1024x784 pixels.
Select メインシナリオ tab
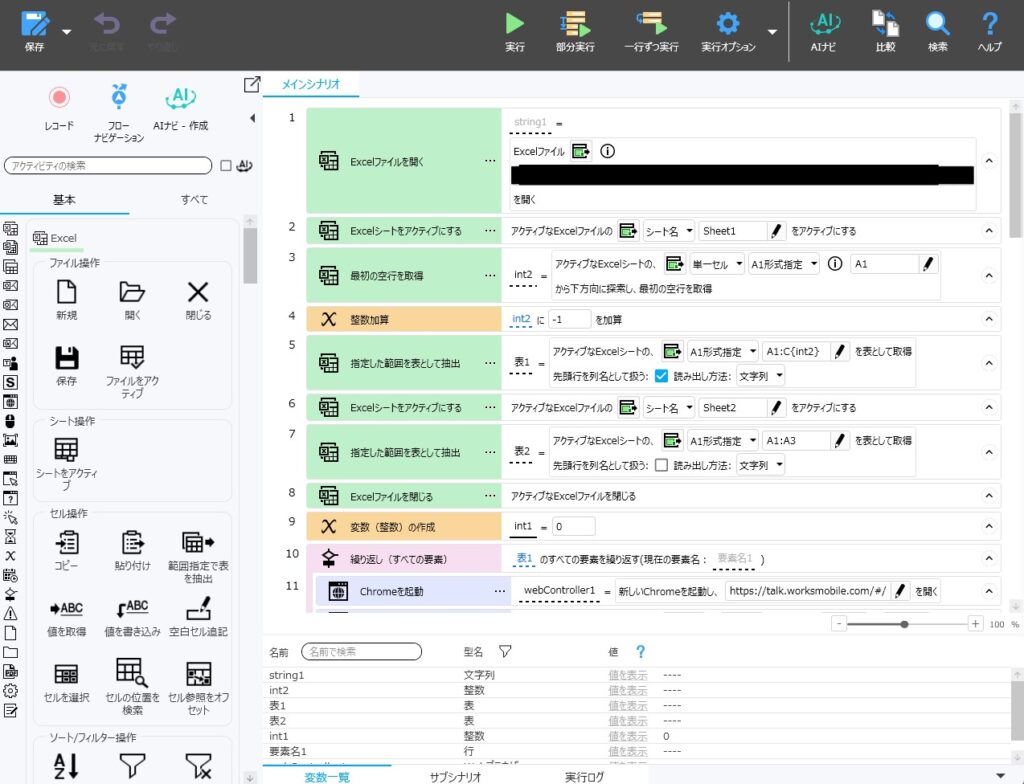[310, 84]
